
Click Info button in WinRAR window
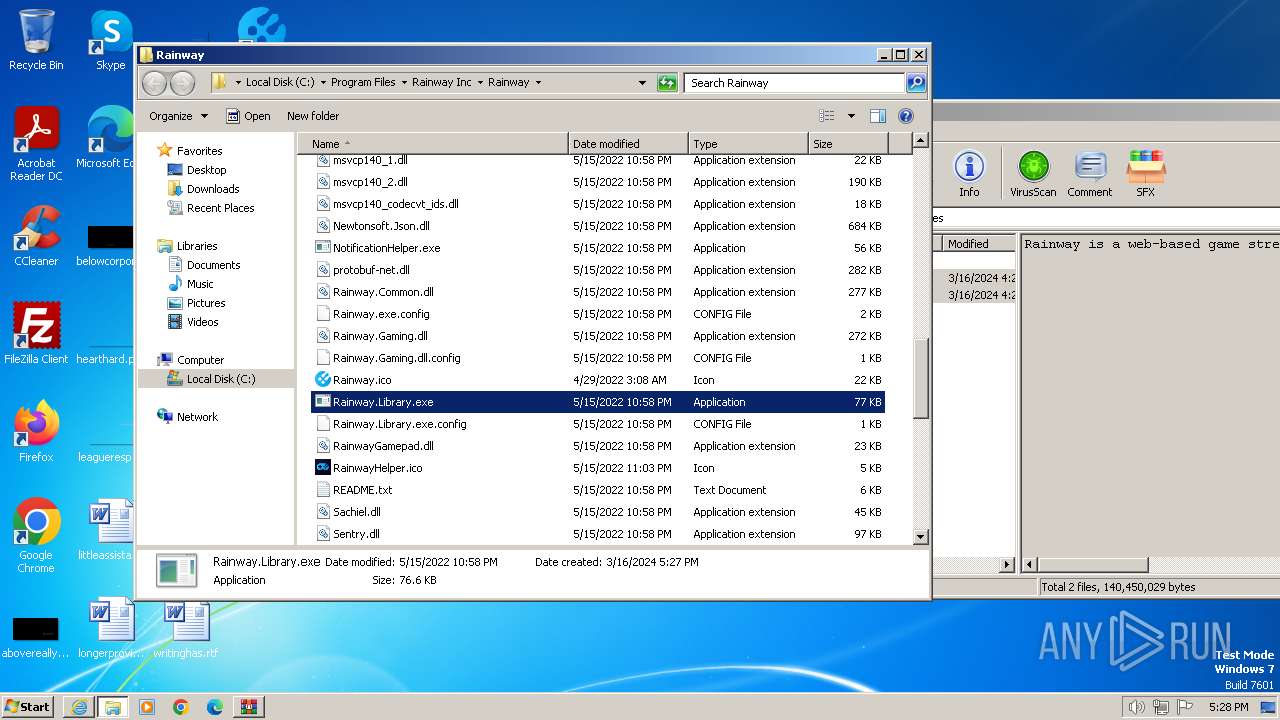coord(969,174)
